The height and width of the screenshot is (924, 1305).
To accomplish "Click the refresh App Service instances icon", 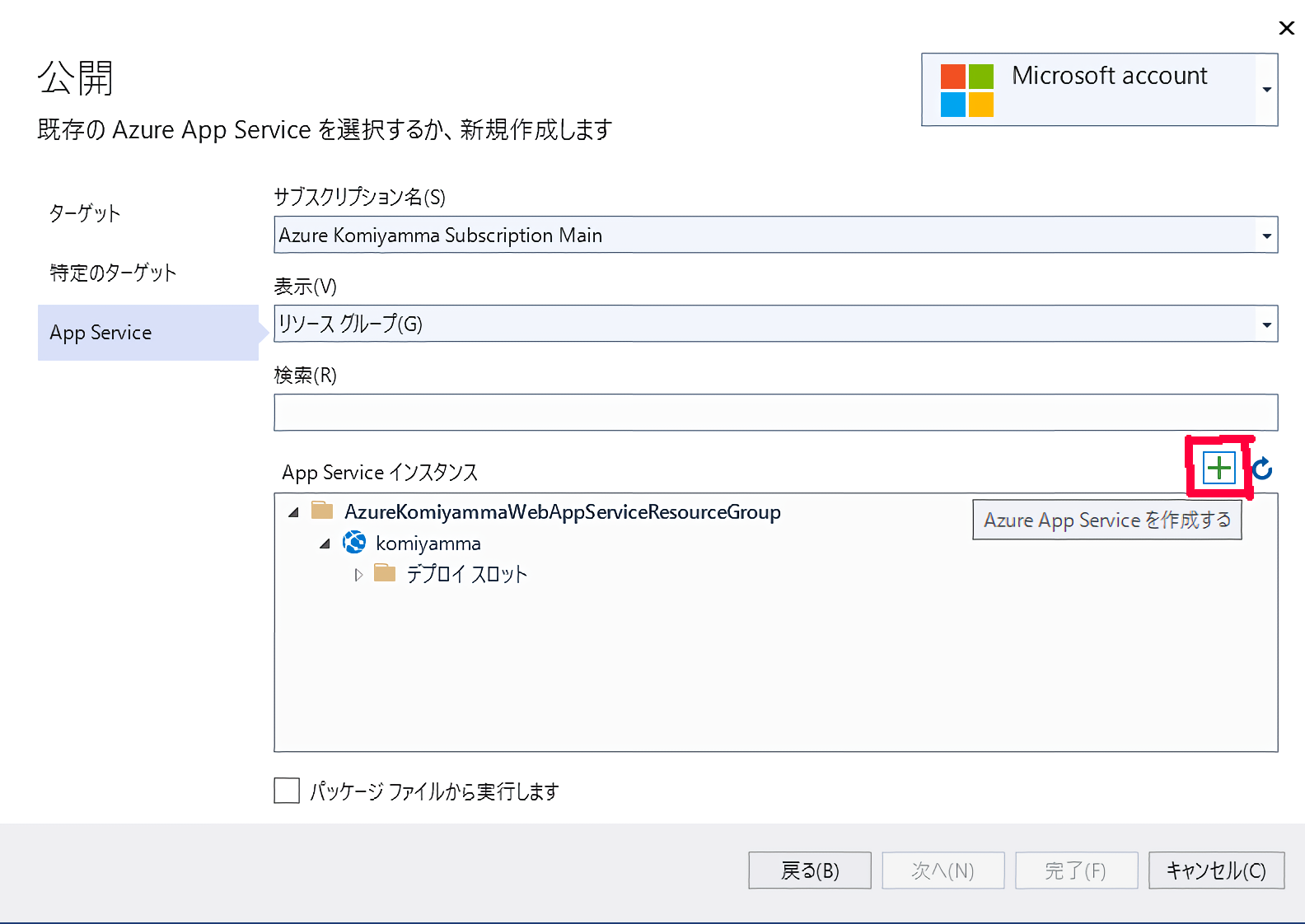I will point(1262,469).
